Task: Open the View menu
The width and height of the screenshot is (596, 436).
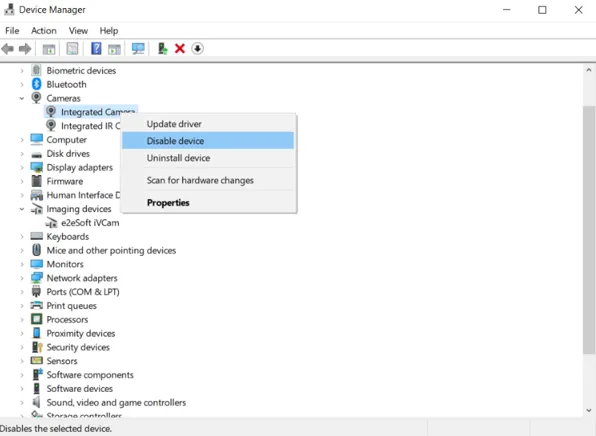Action: coord(78,31)
